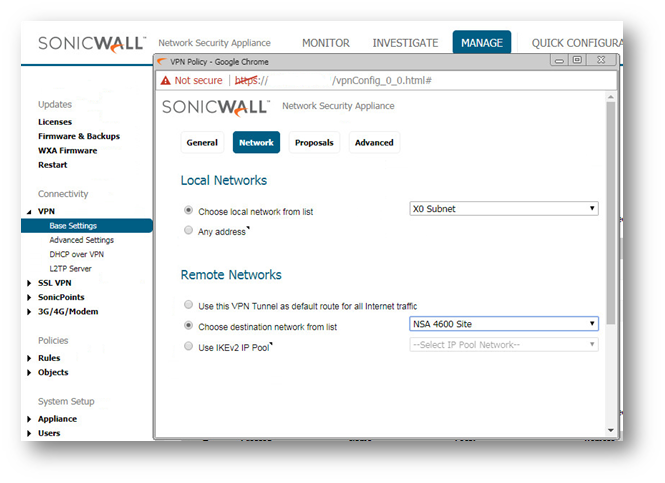Click the SonicWall logo inside VPN Policy popup
The width and height of the screenshot is (665, 483).
(x=216, y=107)
